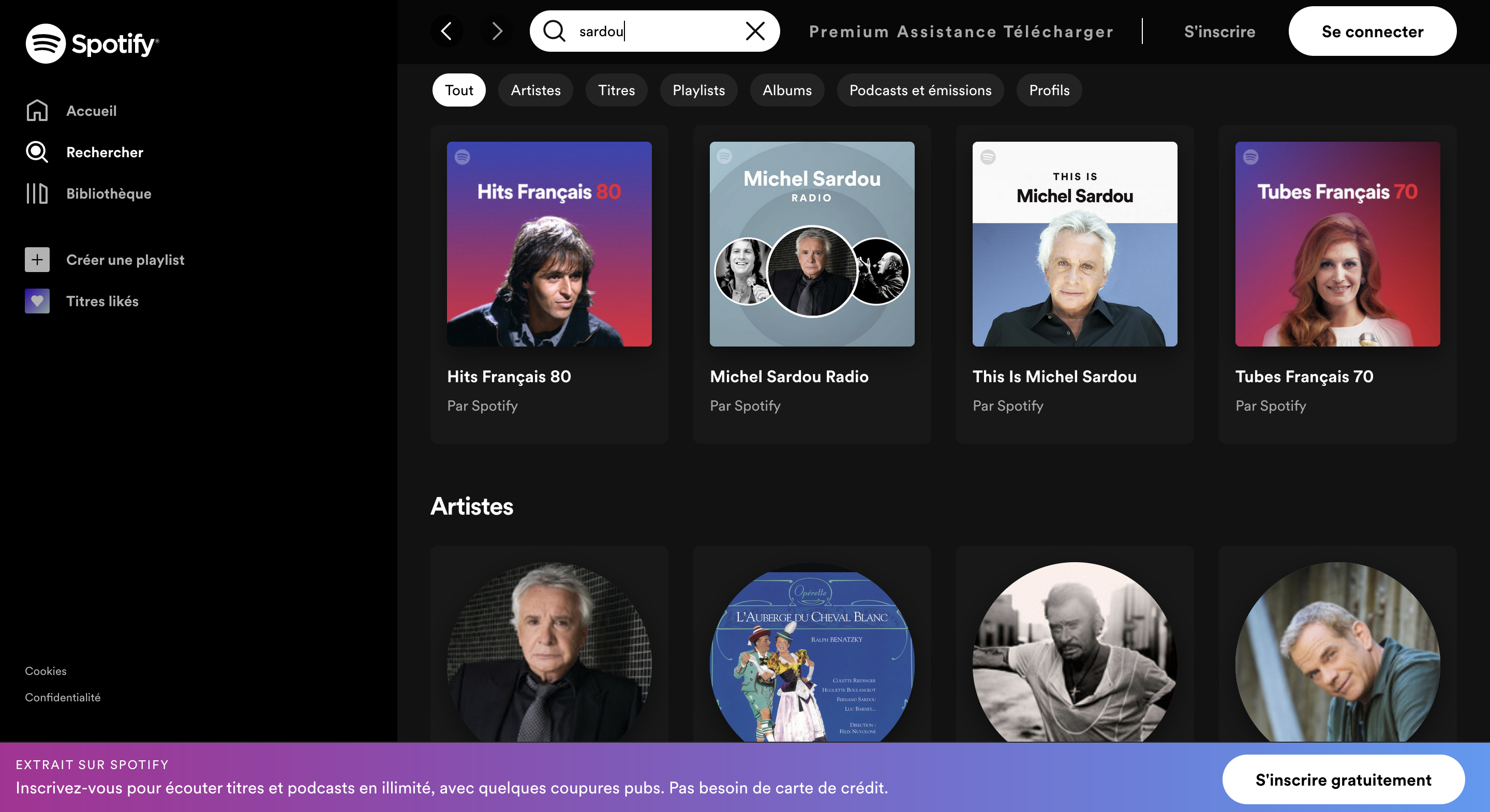Viewport: 1490px width, 812px height.
Task: Click the Spotify logo in sidebar
Action: click(x=92, y=43)
